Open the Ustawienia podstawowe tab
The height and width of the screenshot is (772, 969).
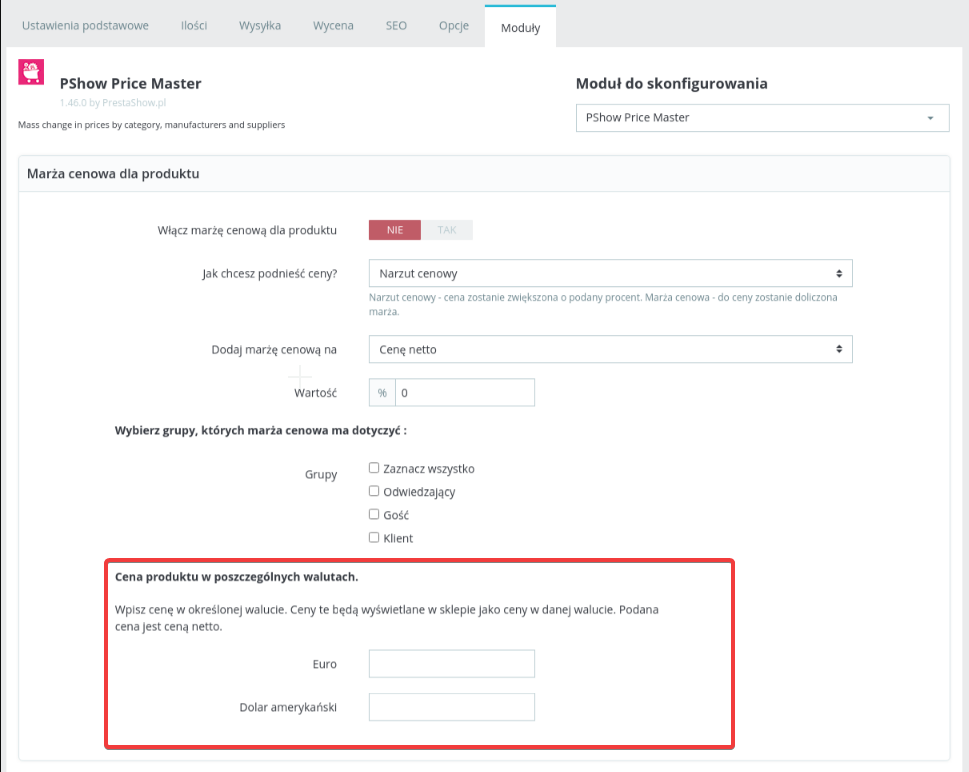[85, 26]
